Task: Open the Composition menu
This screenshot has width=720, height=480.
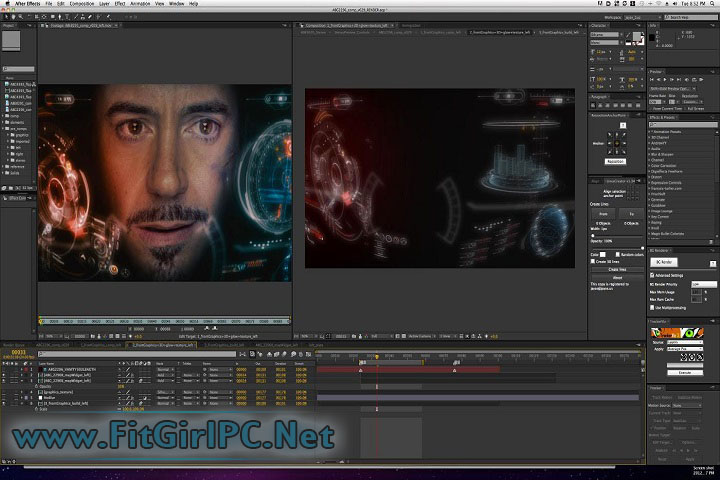Action: [x=84, y=4]
